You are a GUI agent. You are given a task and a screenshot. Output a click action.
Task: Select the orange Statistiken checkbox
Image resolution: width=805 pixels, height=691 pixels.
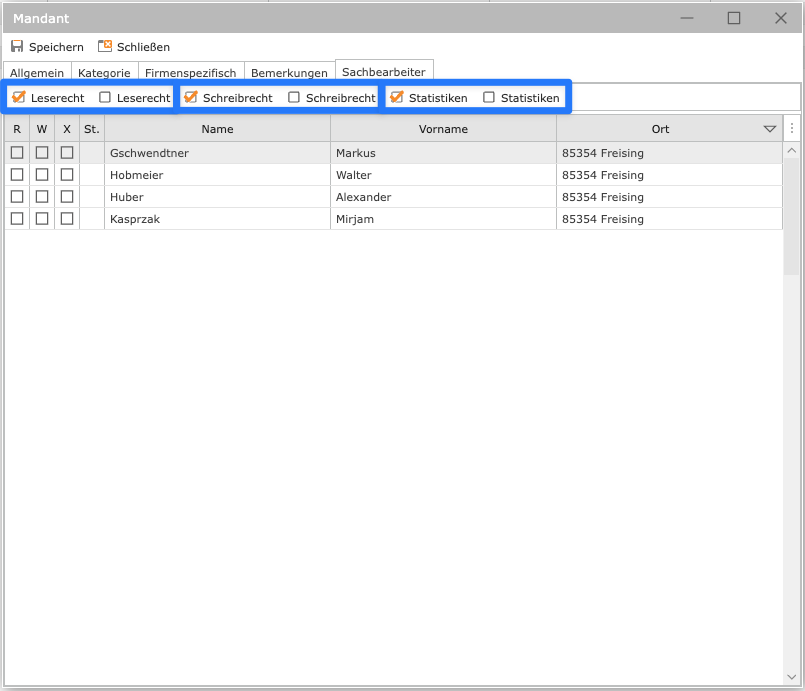[x=397, y=98]
